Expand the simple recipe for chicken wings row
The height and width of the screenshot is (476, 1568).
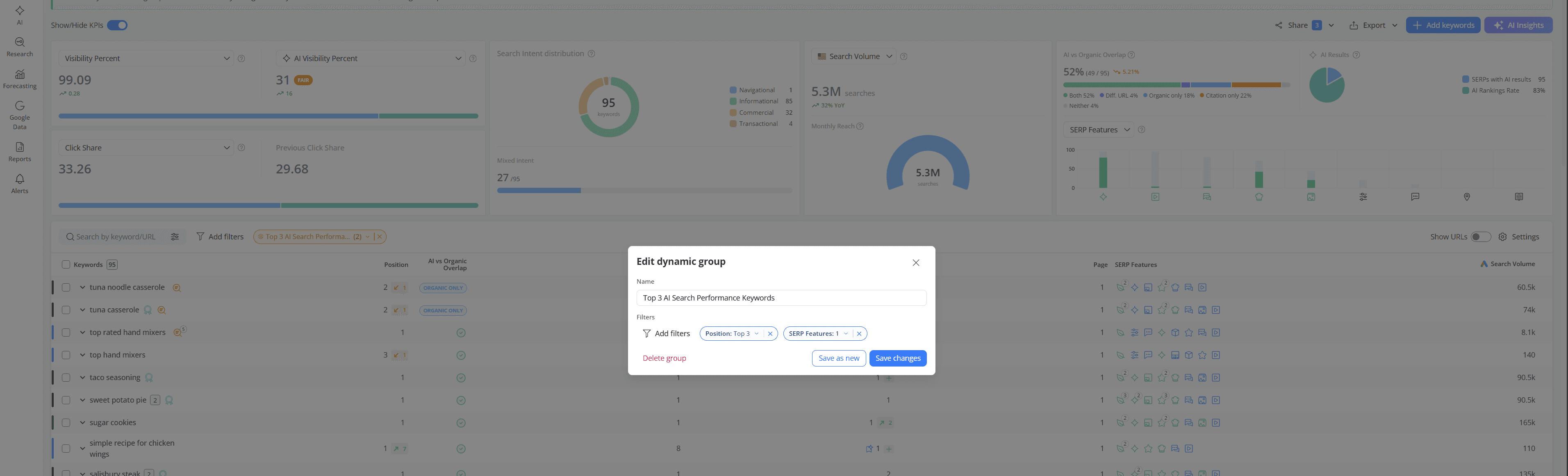point(83,449)
